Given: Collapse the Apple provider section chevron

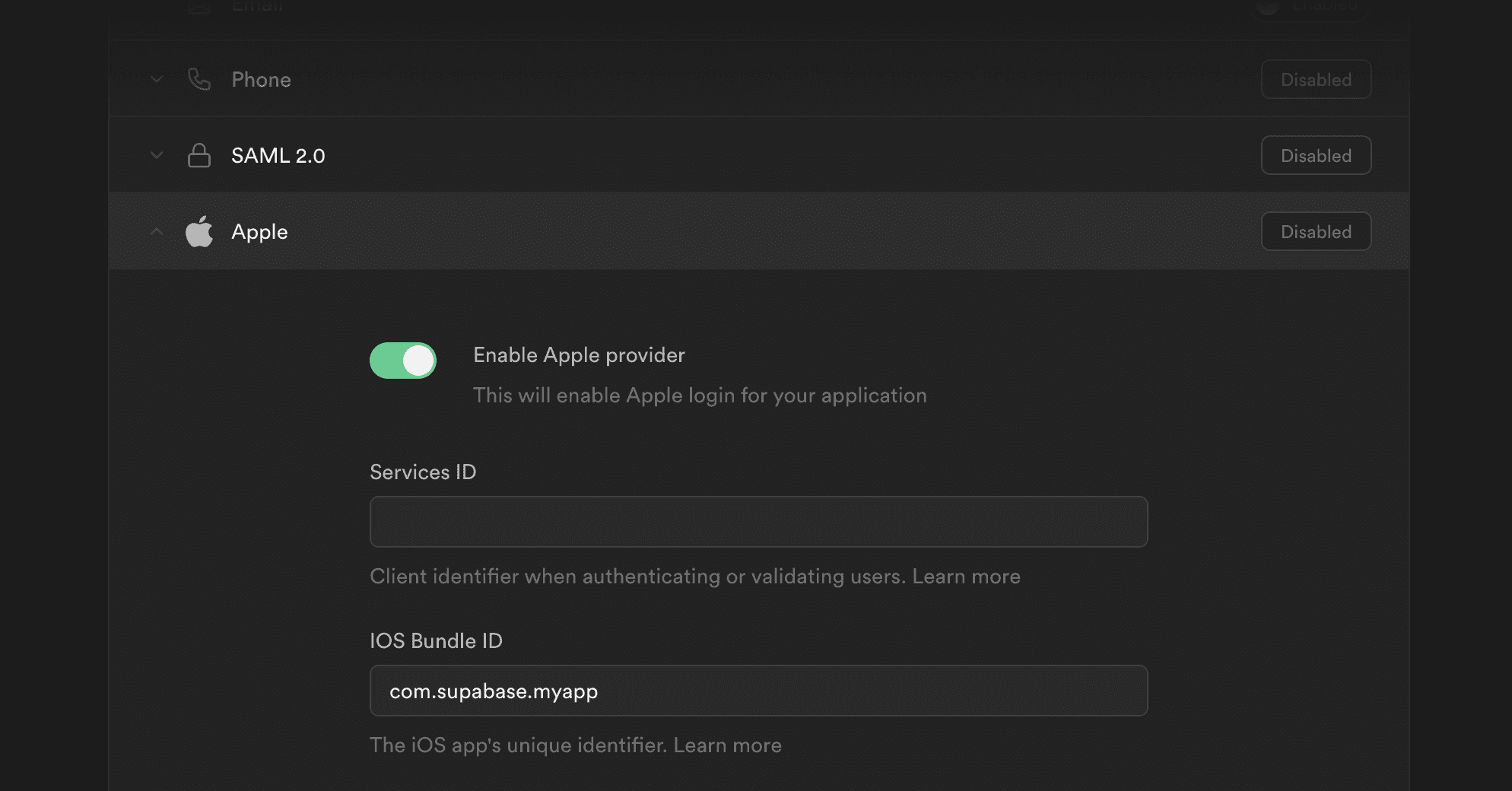Looking at the screenshot, I should pyautogui.click(x=157, y=231).
